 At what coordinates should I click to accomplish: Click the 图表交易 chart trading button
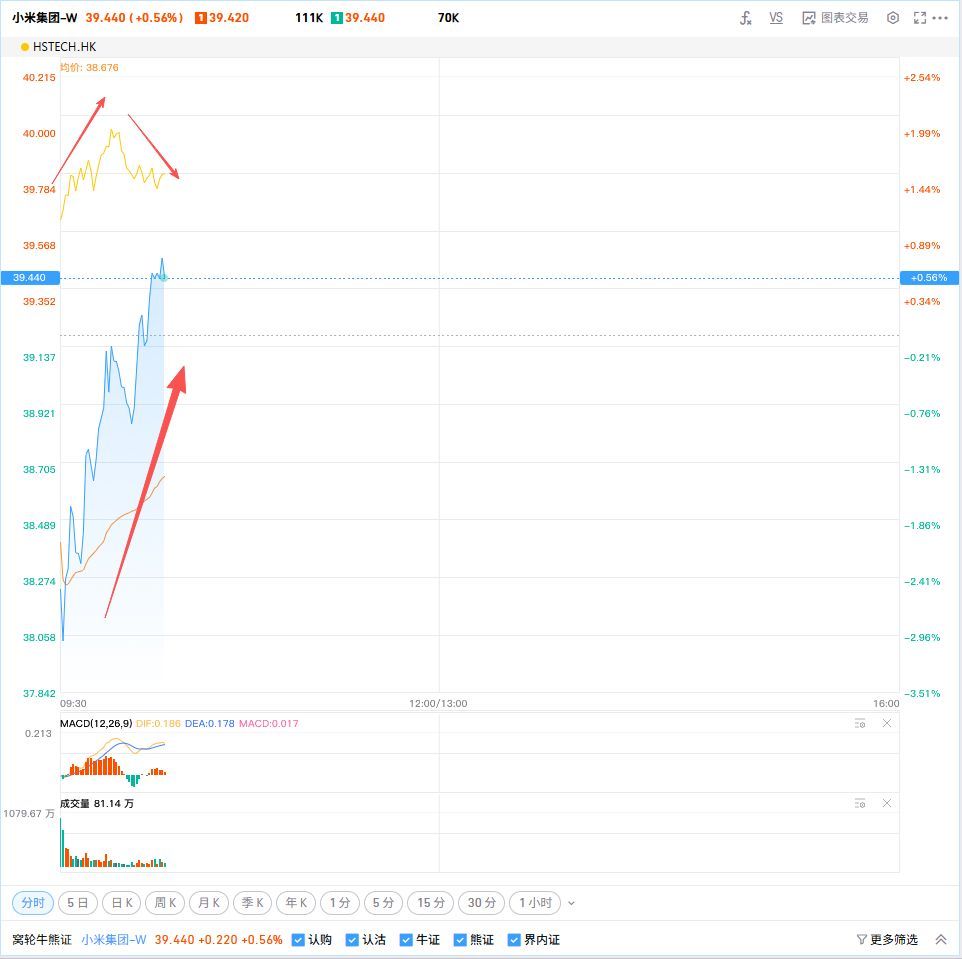[835, 18]
